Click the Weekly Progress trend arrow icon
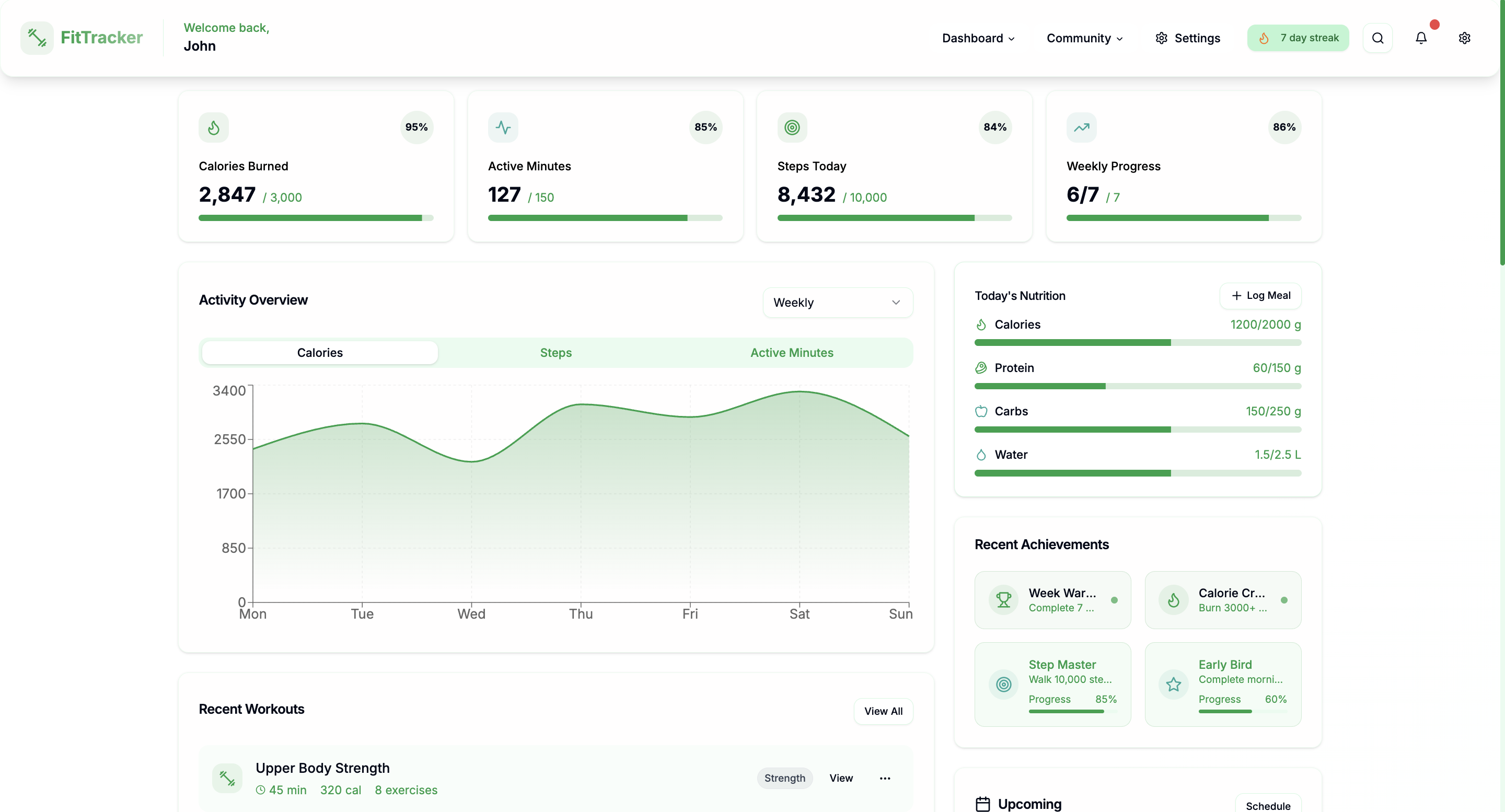 (1081, 127)
